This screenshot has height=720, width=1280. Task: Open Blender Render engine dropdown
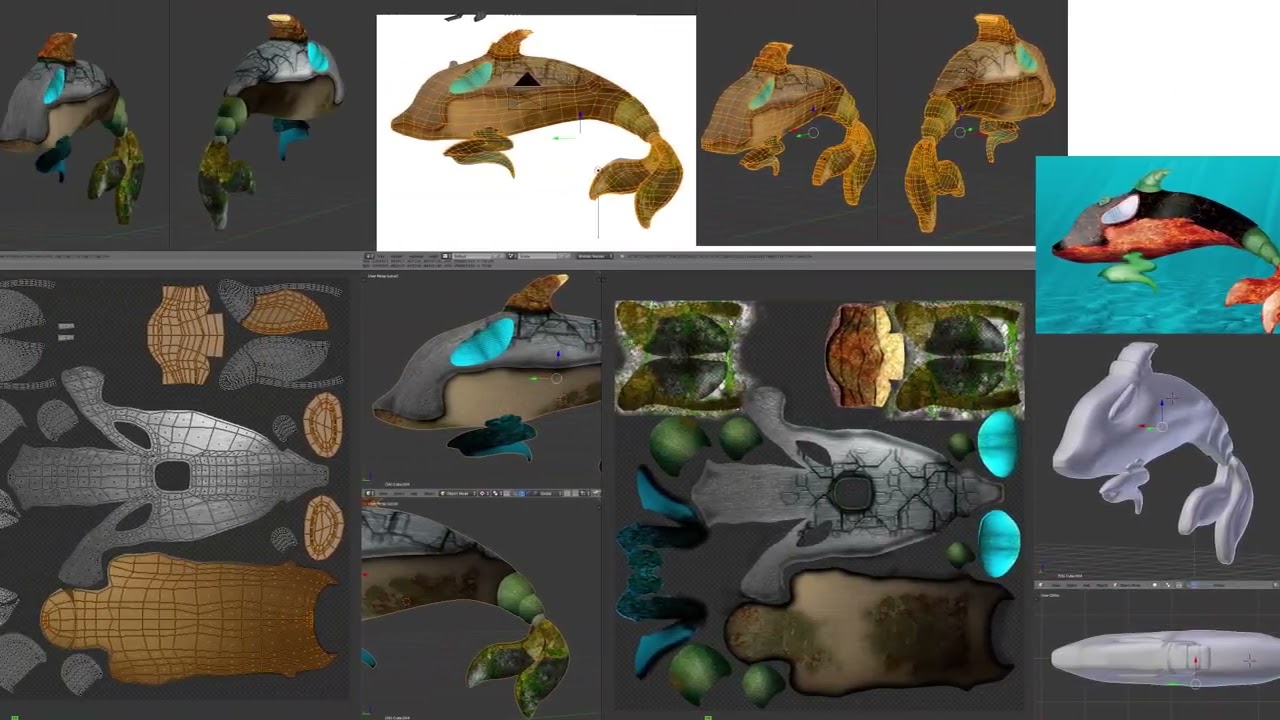click(595, 256)
